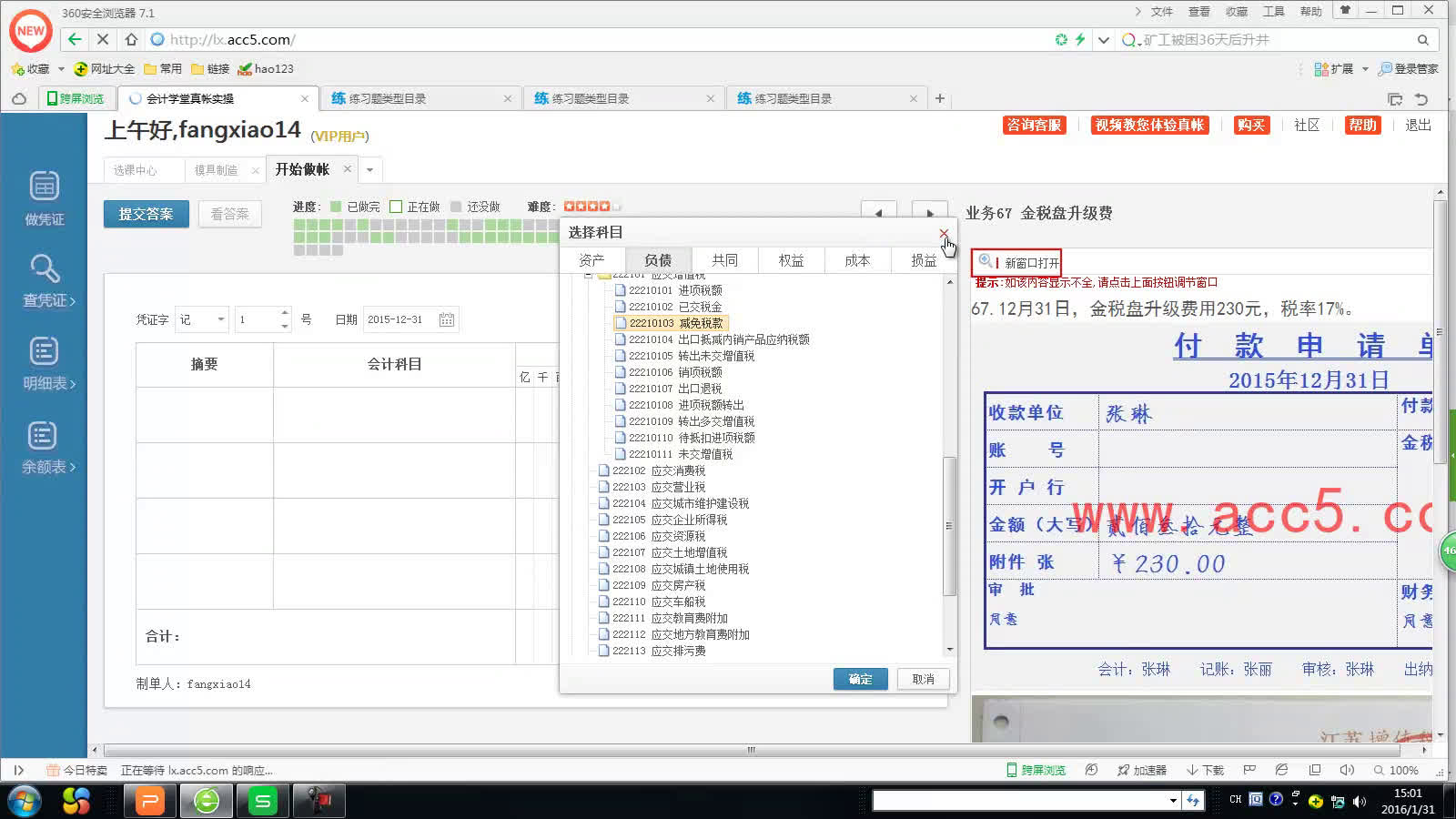The height and width of the screenshot is (819, 1456).
Task: Select account 22210111 未交增值税
Action: coord(681,454)
